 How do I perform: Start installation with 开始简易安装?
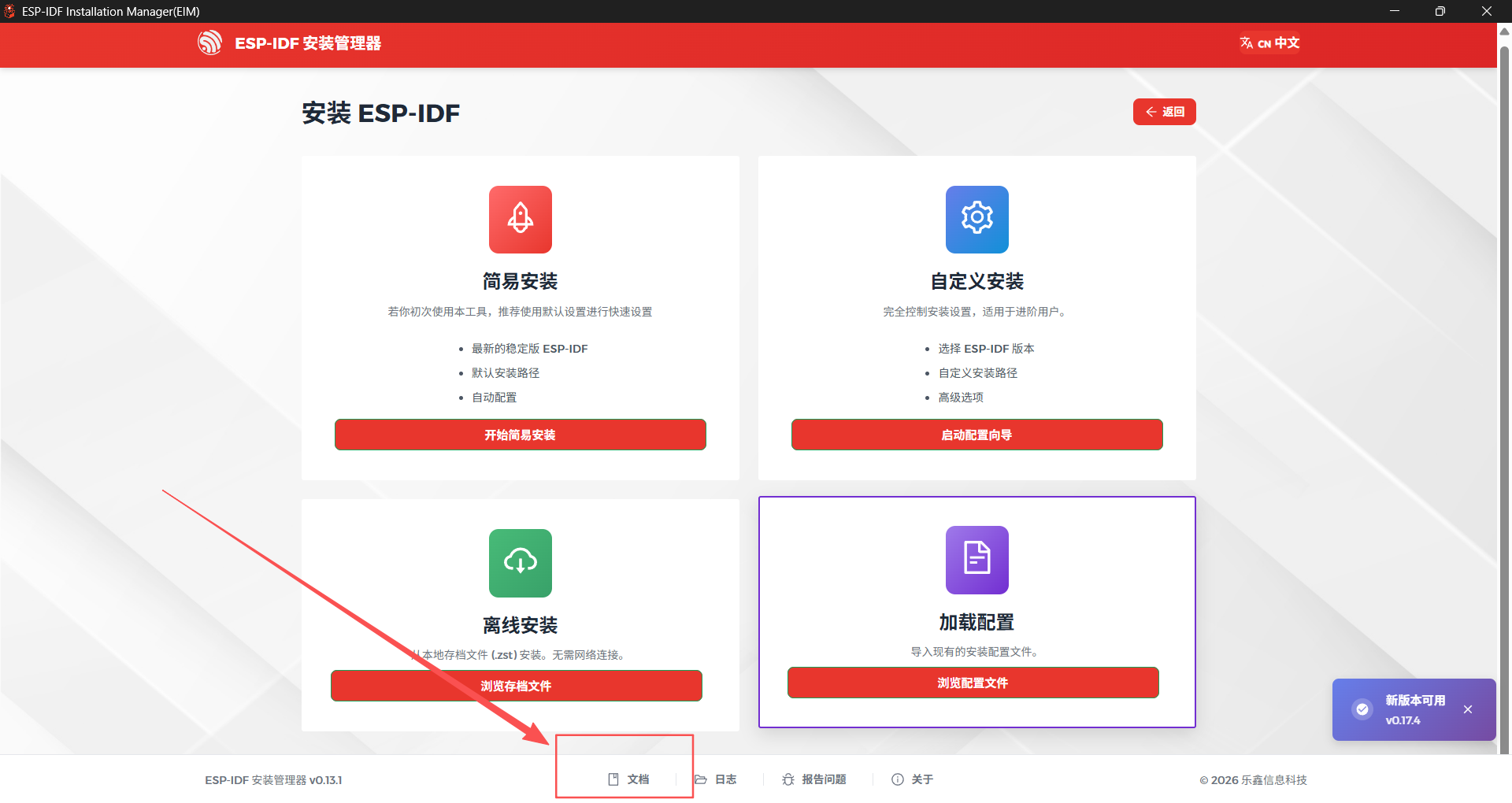coord(521,435)
